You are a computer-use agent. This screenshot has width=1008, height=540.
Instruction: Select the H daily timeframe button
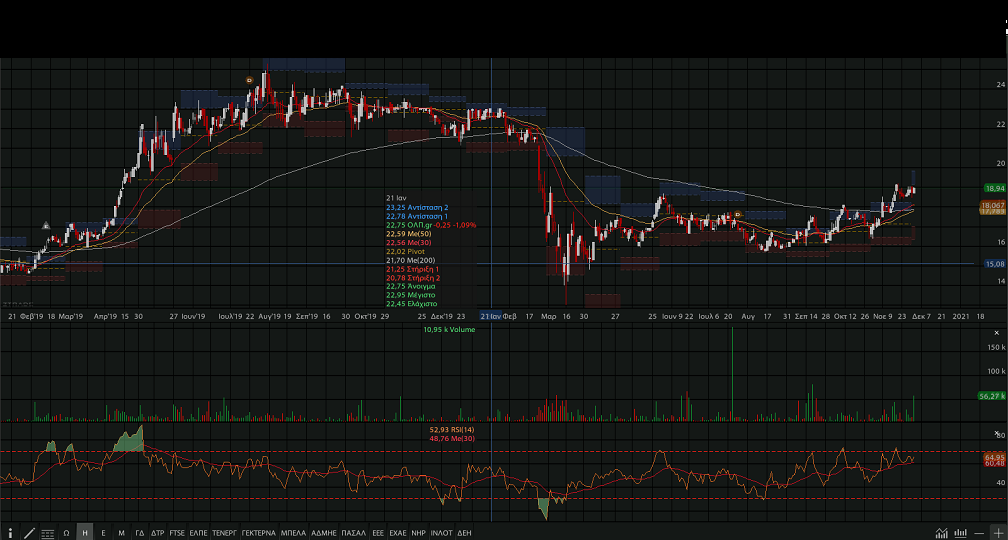(85, 533)
